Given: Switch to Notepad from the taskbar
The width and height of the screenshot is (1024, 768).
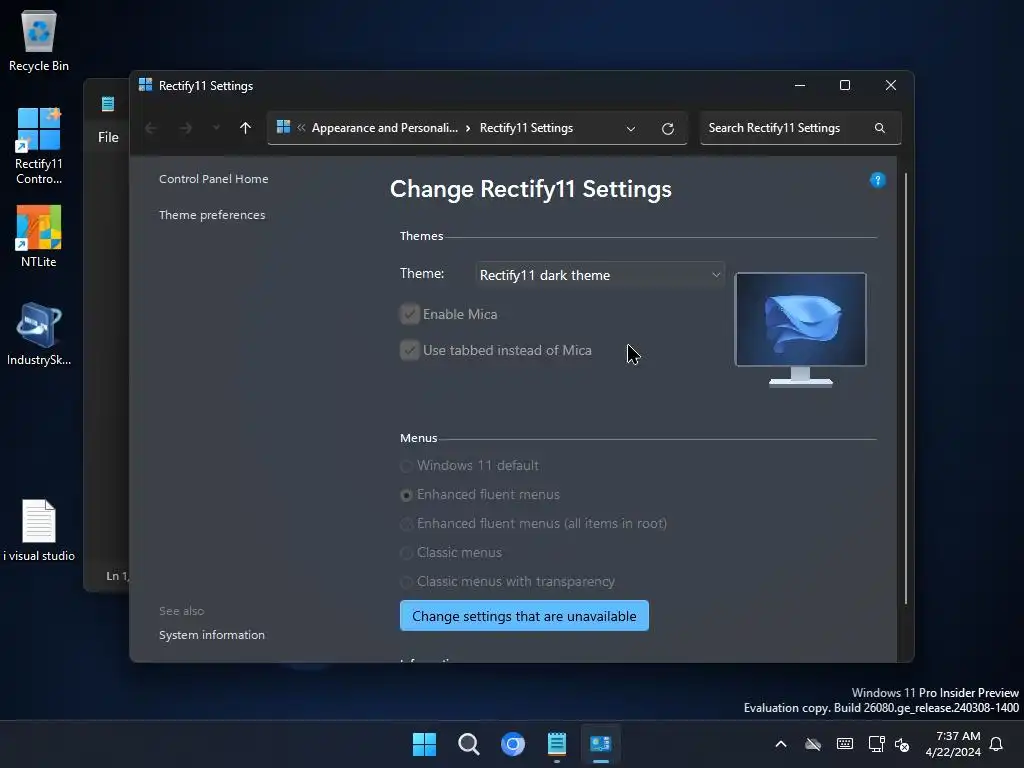Looking at the screenshot, I should pos(556,744).
